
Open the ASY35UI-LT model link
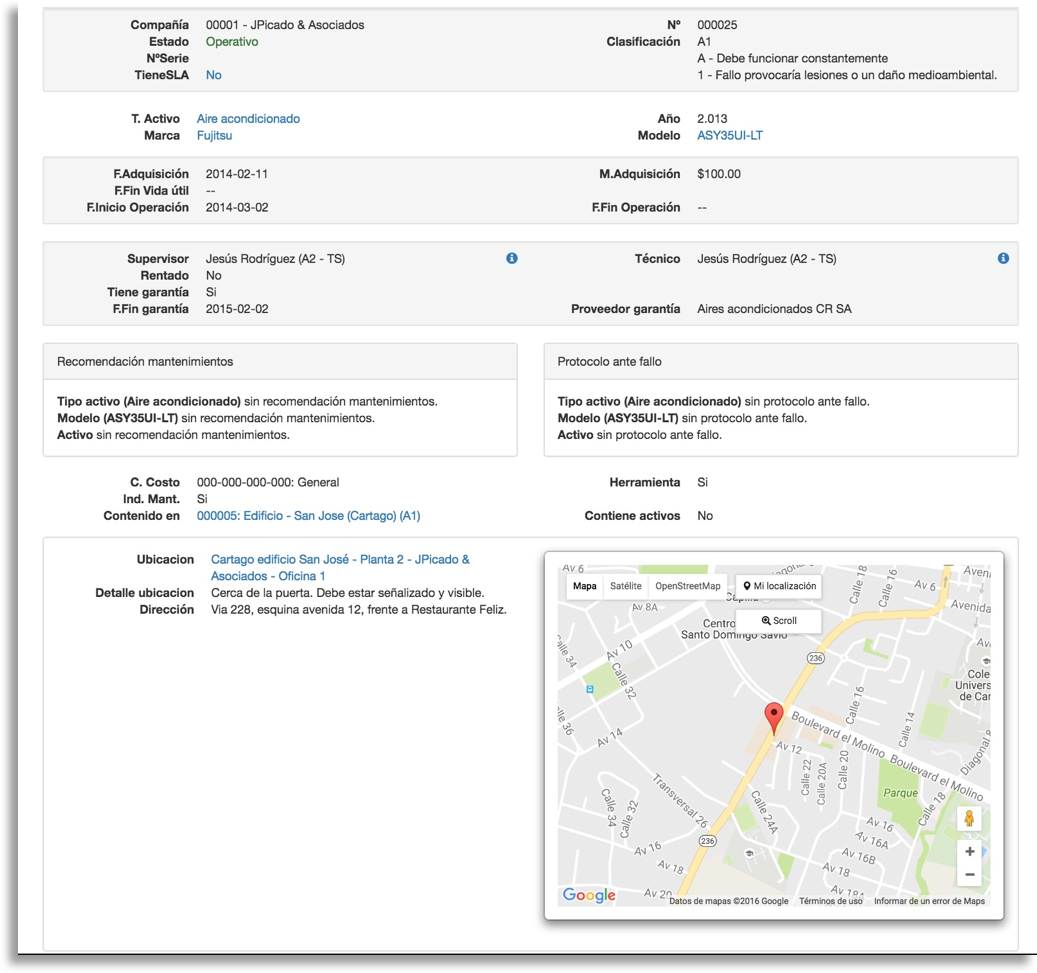tap(729, 135)
